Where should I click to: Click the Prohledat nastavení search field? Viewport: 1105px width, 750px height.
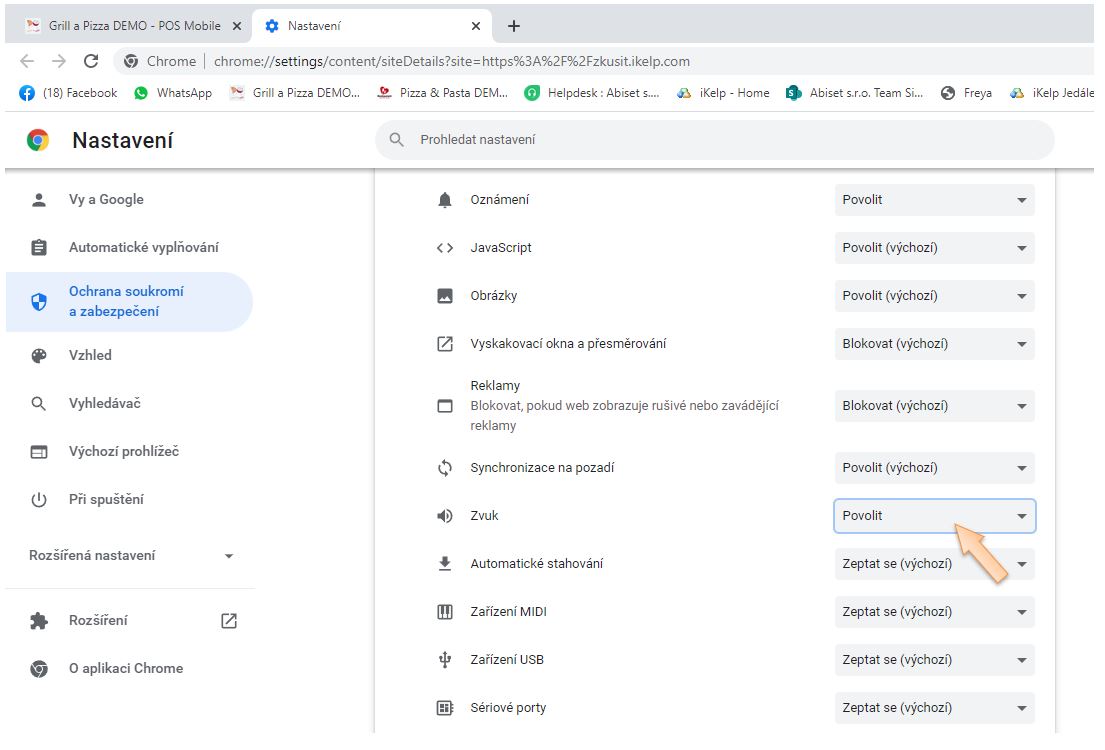click(x=714, y=140)
